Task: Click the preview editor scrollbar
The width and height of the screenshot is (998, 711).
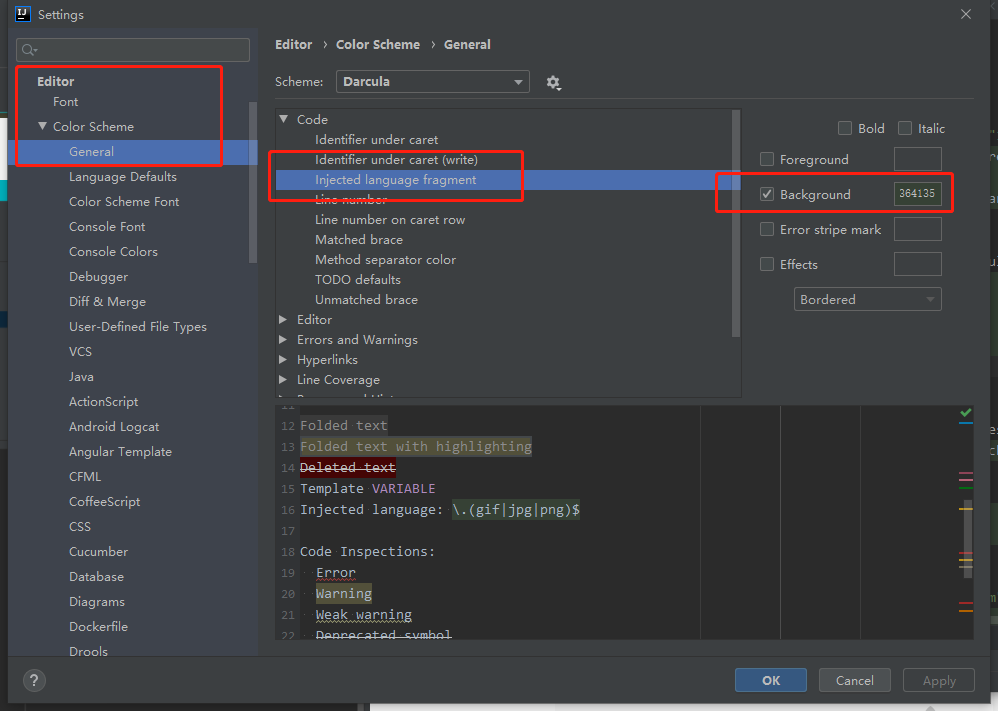Action: pyautogui.click(x=968, y=538)
